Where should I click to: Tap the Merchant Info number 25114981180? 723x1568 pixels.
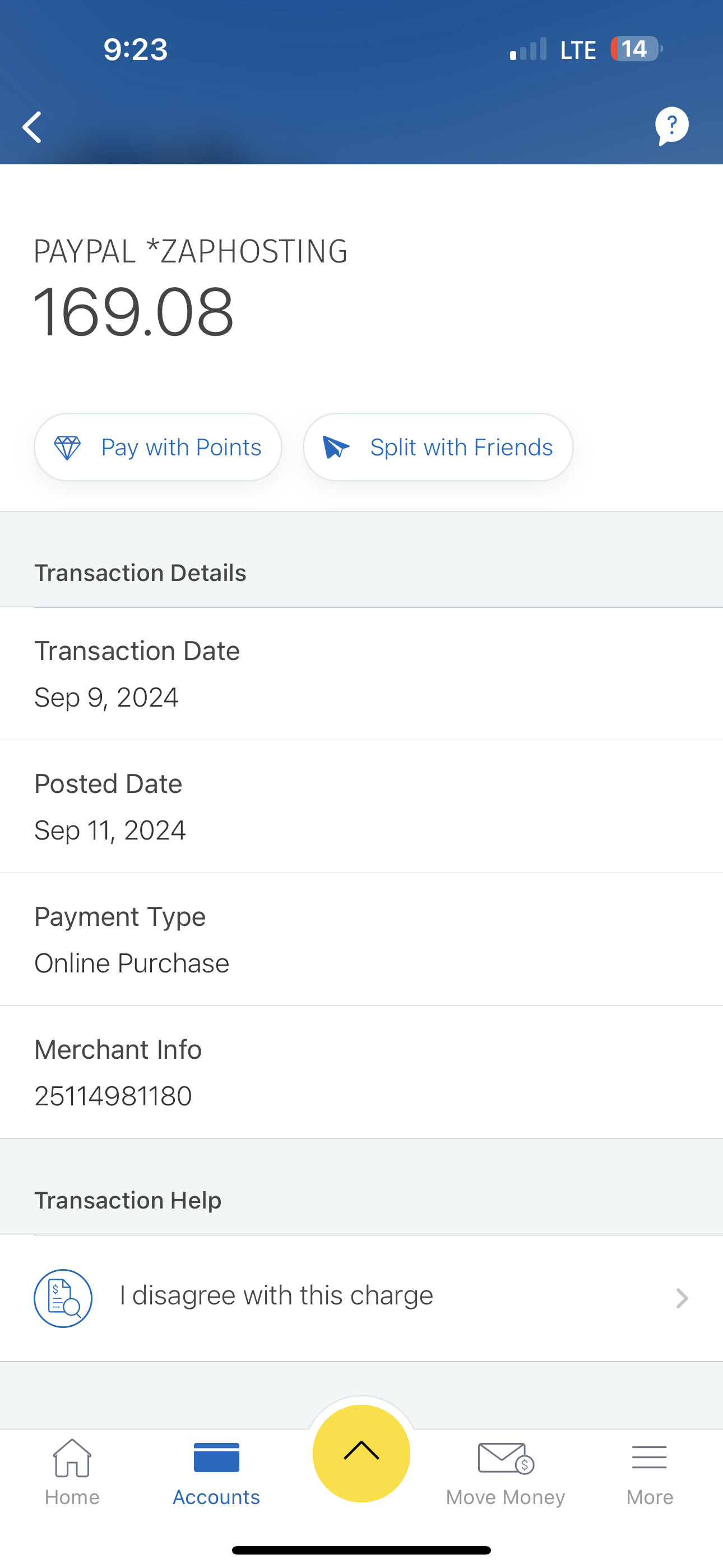pos(113,1096)
